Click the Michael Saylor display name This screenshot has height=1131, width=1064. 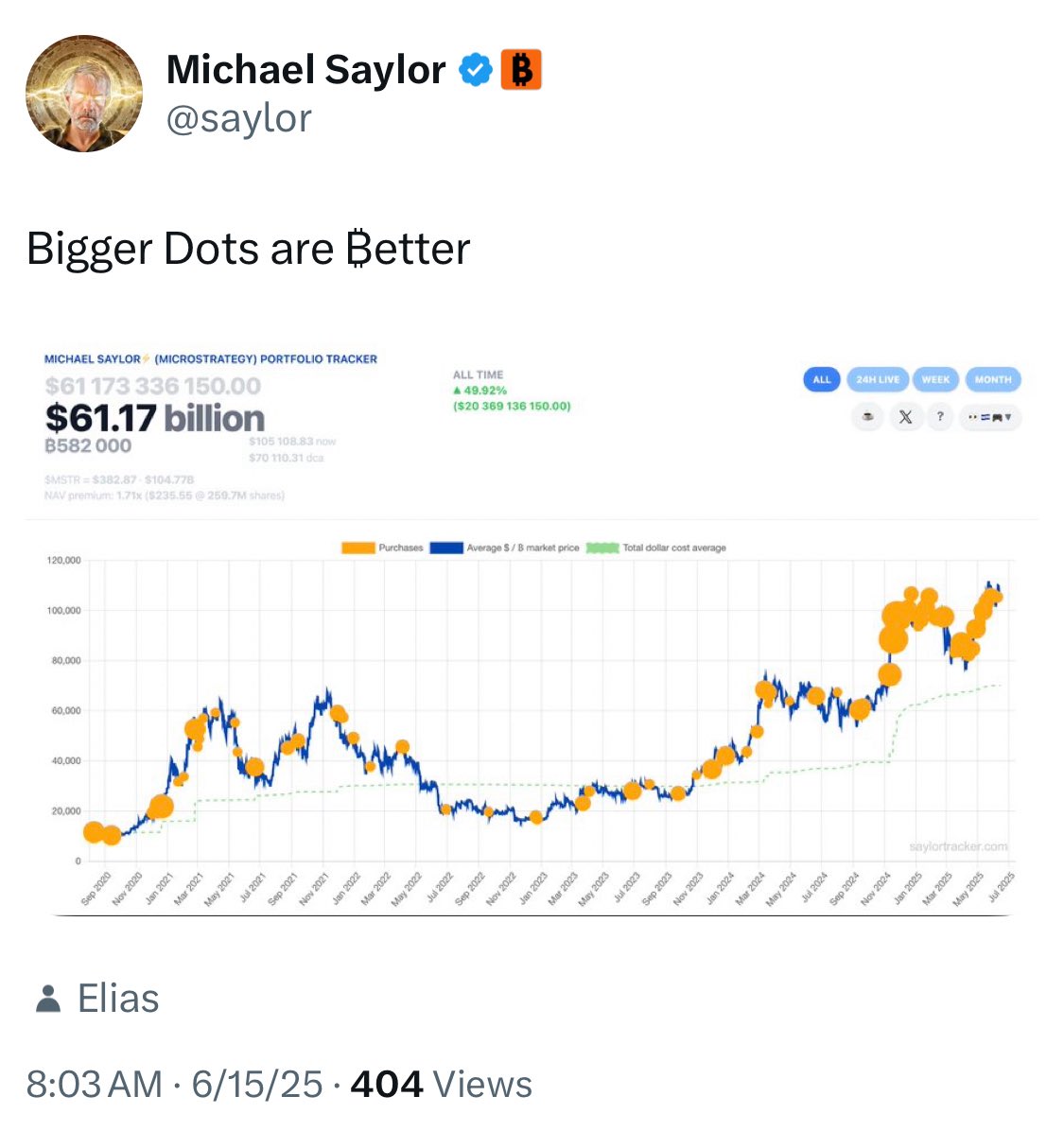(x=305, y=70)
